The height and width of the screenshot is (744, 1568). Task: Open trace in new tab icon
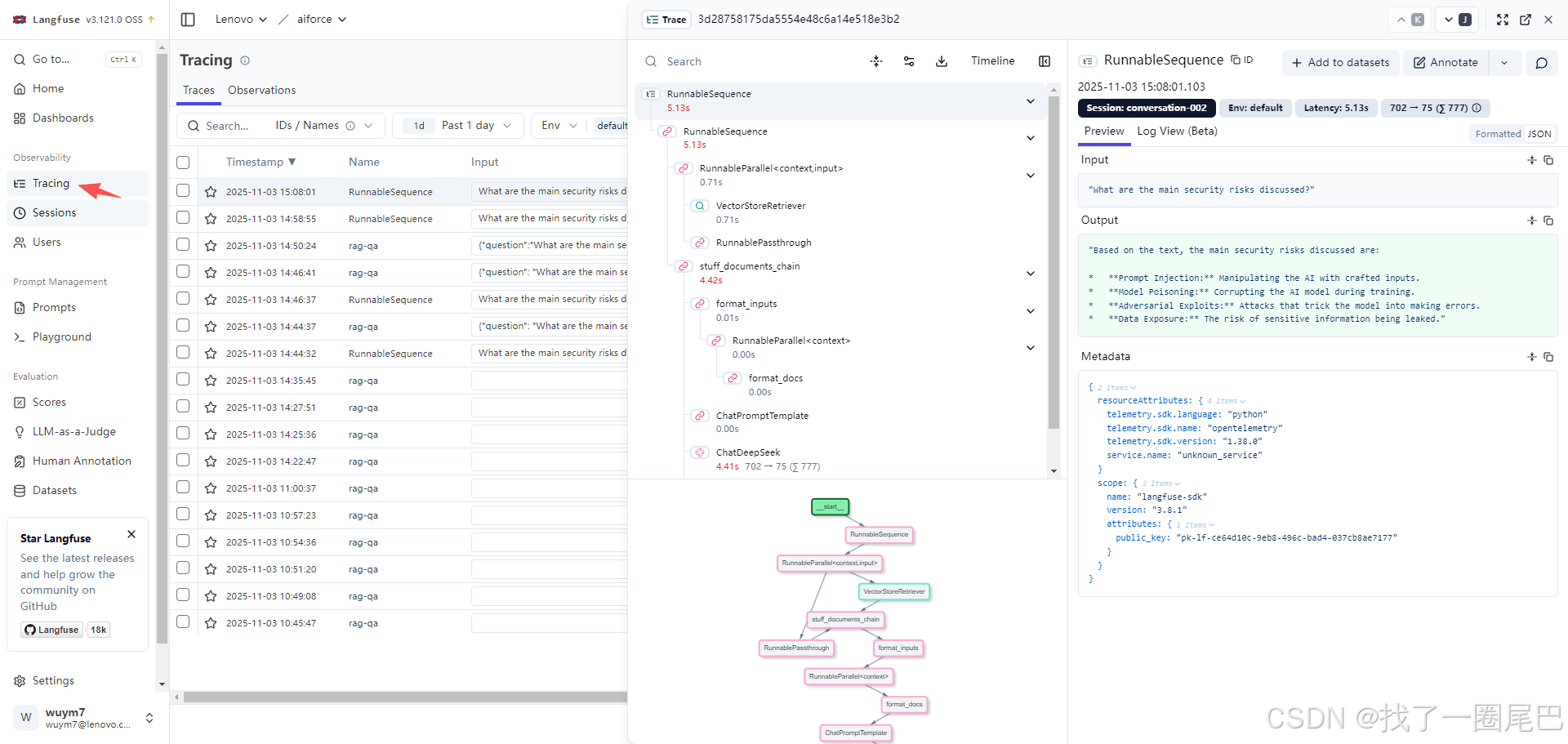point(1526,20)
